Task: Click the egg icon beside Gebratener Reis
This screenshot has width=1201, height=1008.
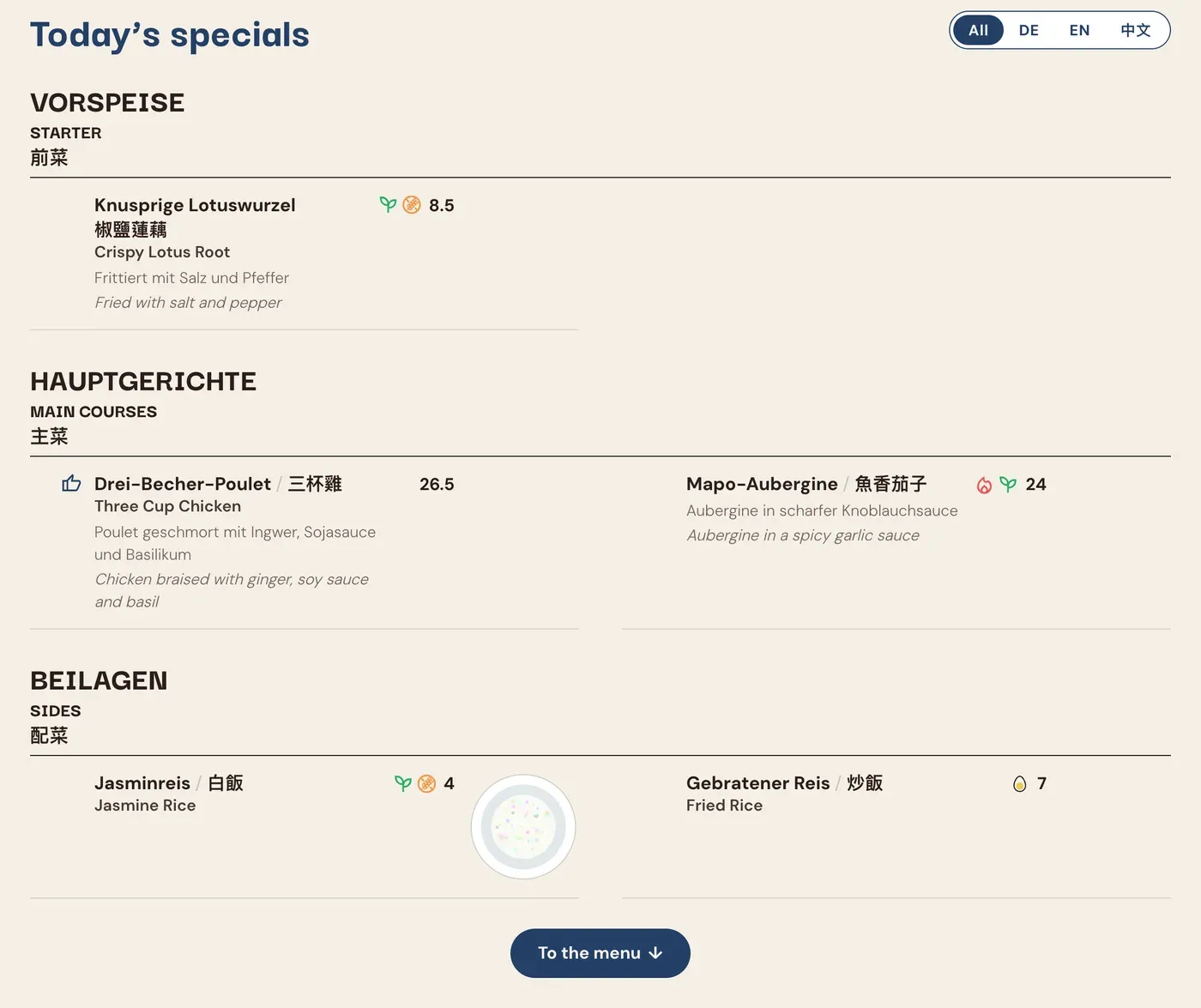Action: point(1019,783)
